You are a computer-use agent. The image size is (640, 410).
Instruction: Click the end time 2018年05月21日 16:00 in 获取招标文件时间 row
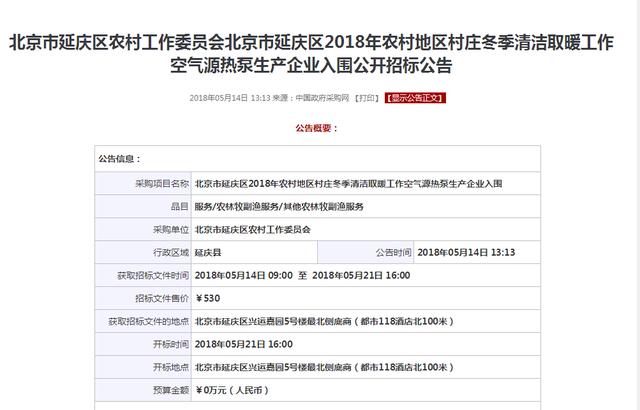(x=361, y=275)
